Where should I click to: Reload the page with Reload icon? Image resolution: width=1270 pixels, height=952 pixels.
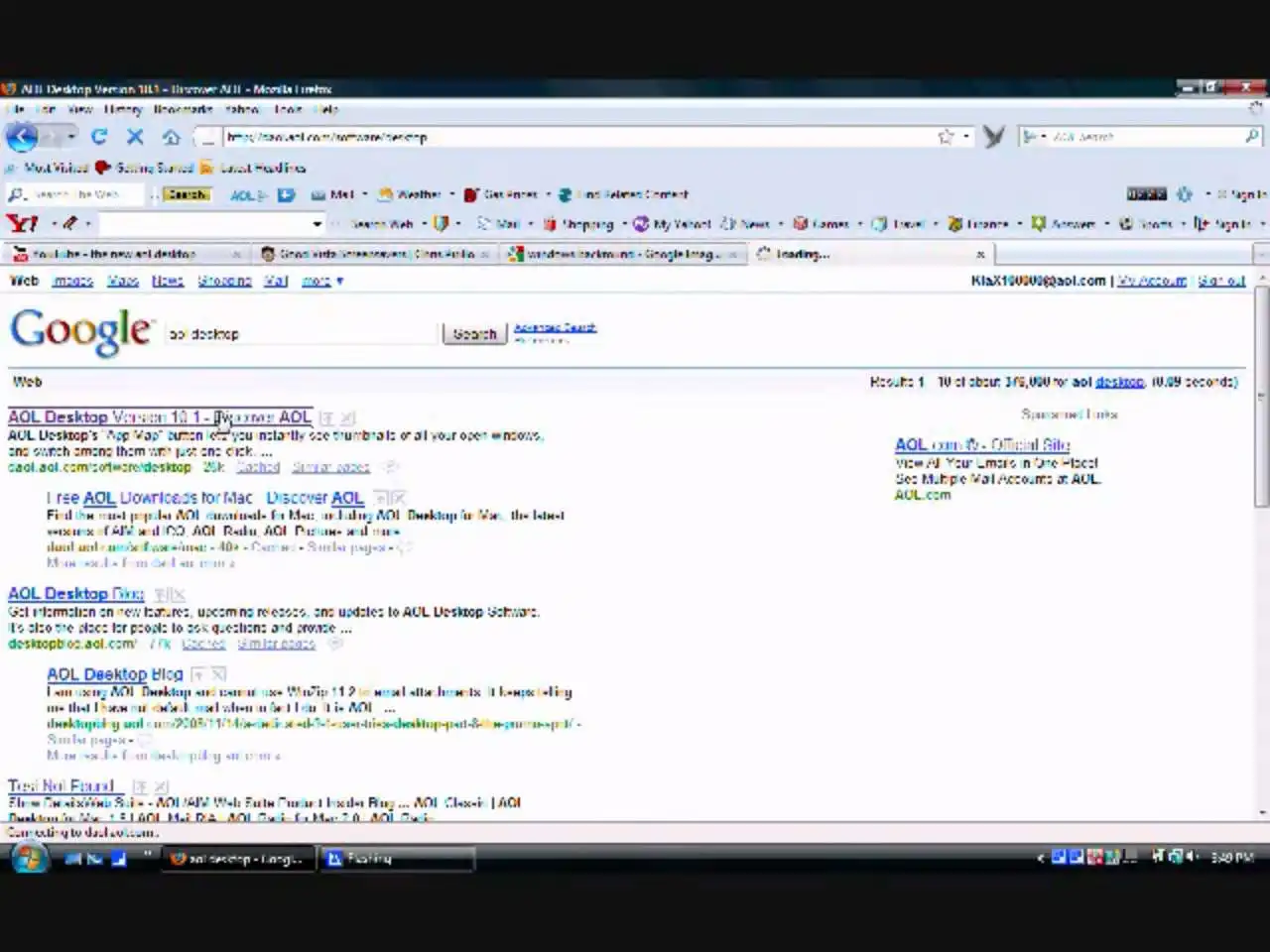pyautogui.click(x=98, y=137)
